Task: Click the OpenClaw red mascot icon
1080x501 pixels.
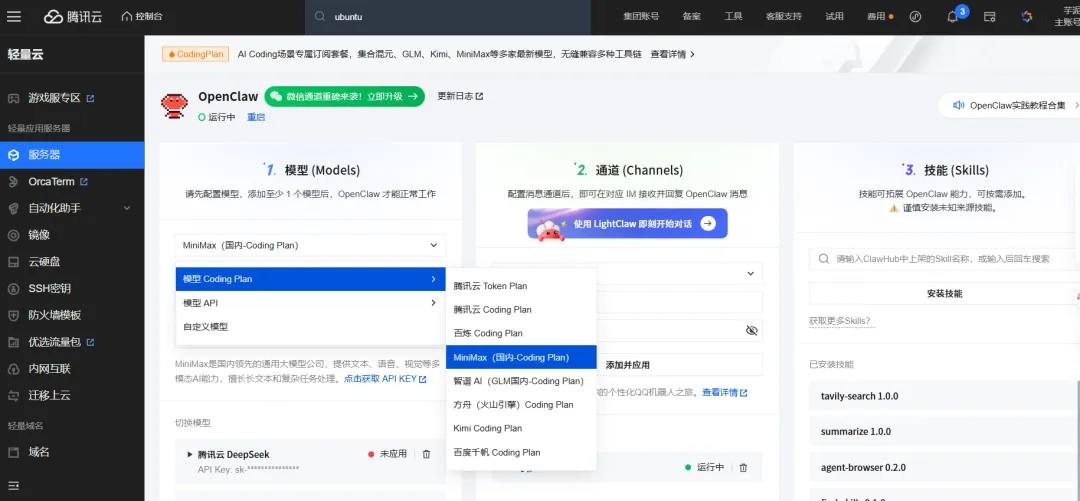Action: 174,105
